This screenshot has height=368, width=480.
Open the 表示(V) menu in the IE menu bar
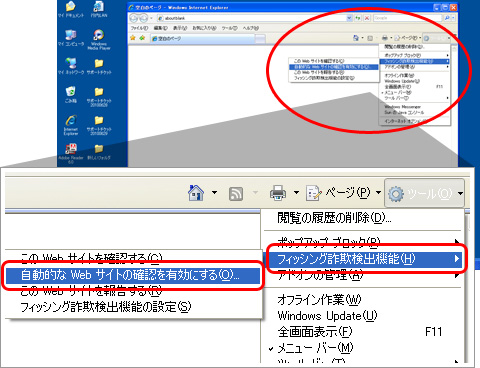(x=180, y=28)
